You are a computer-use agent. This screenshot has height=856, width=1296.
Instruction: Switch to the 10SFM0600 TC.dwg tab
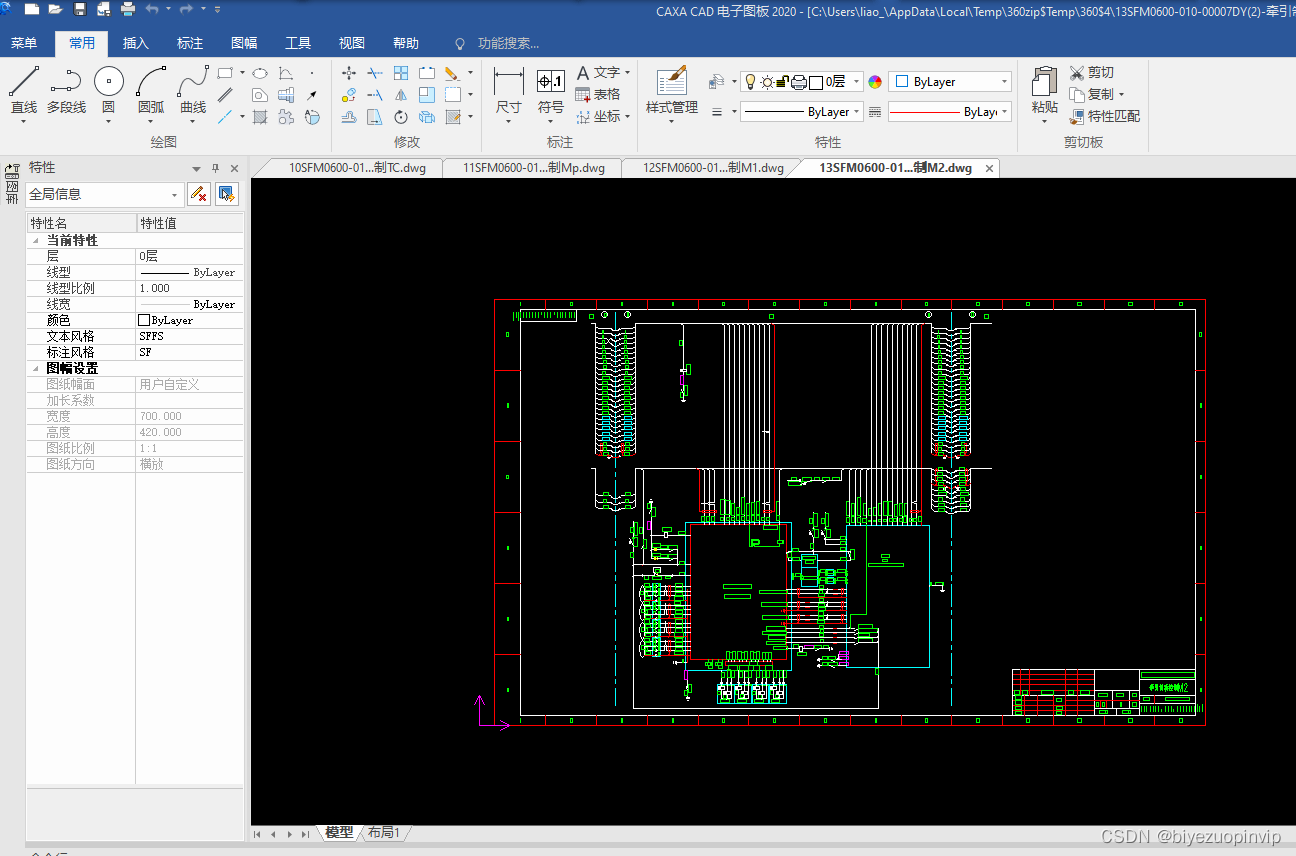pyautogui.click(x=357, y=168)
